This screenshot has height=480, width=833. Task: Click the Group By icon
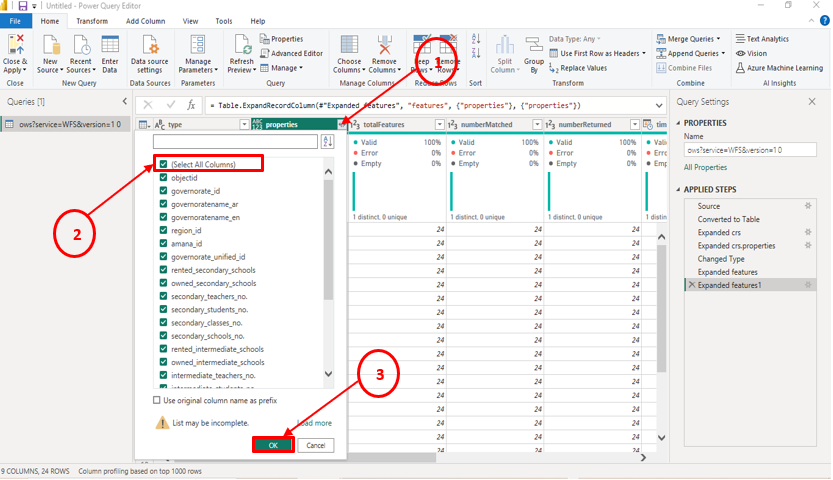(533, 45)
